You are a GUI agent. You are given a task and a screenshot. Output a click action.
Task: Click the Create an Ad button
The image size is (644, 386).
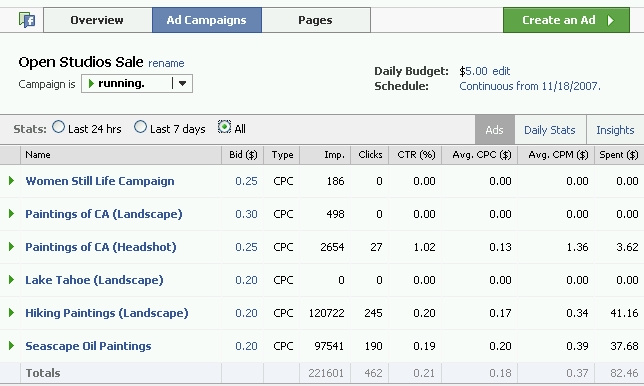(x=566, y=20)
